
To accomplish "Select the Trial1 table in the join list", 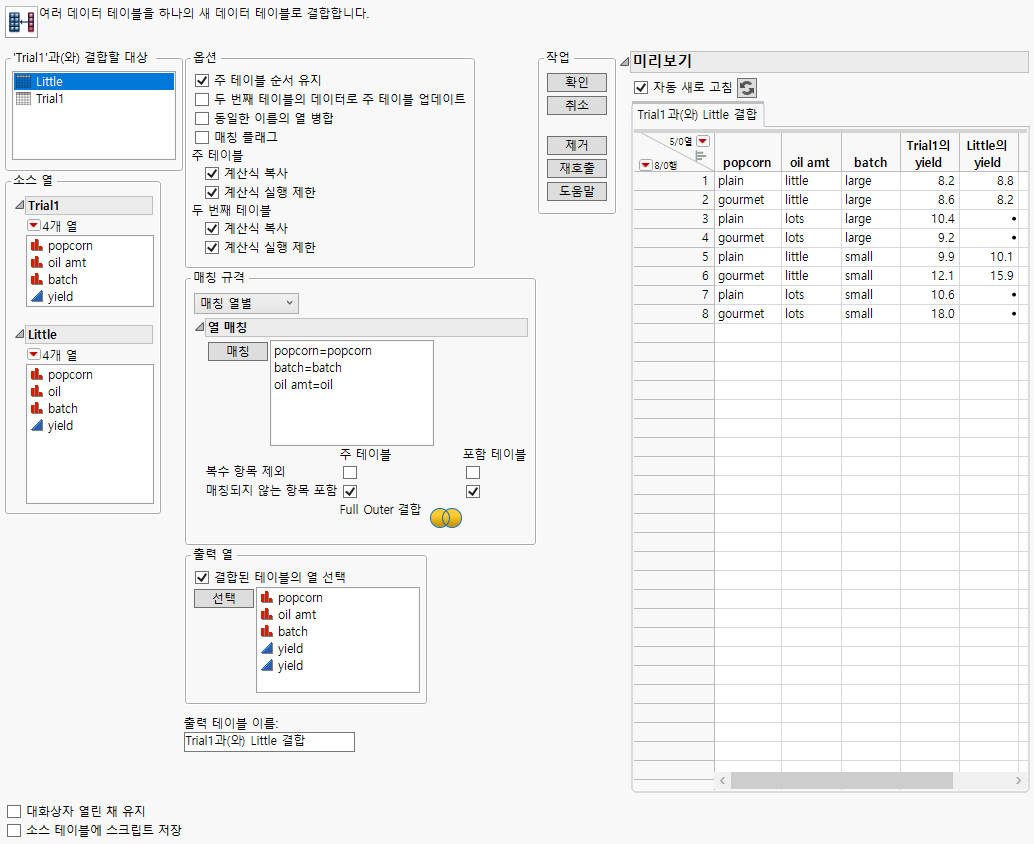I will click(x=50, y=99).
